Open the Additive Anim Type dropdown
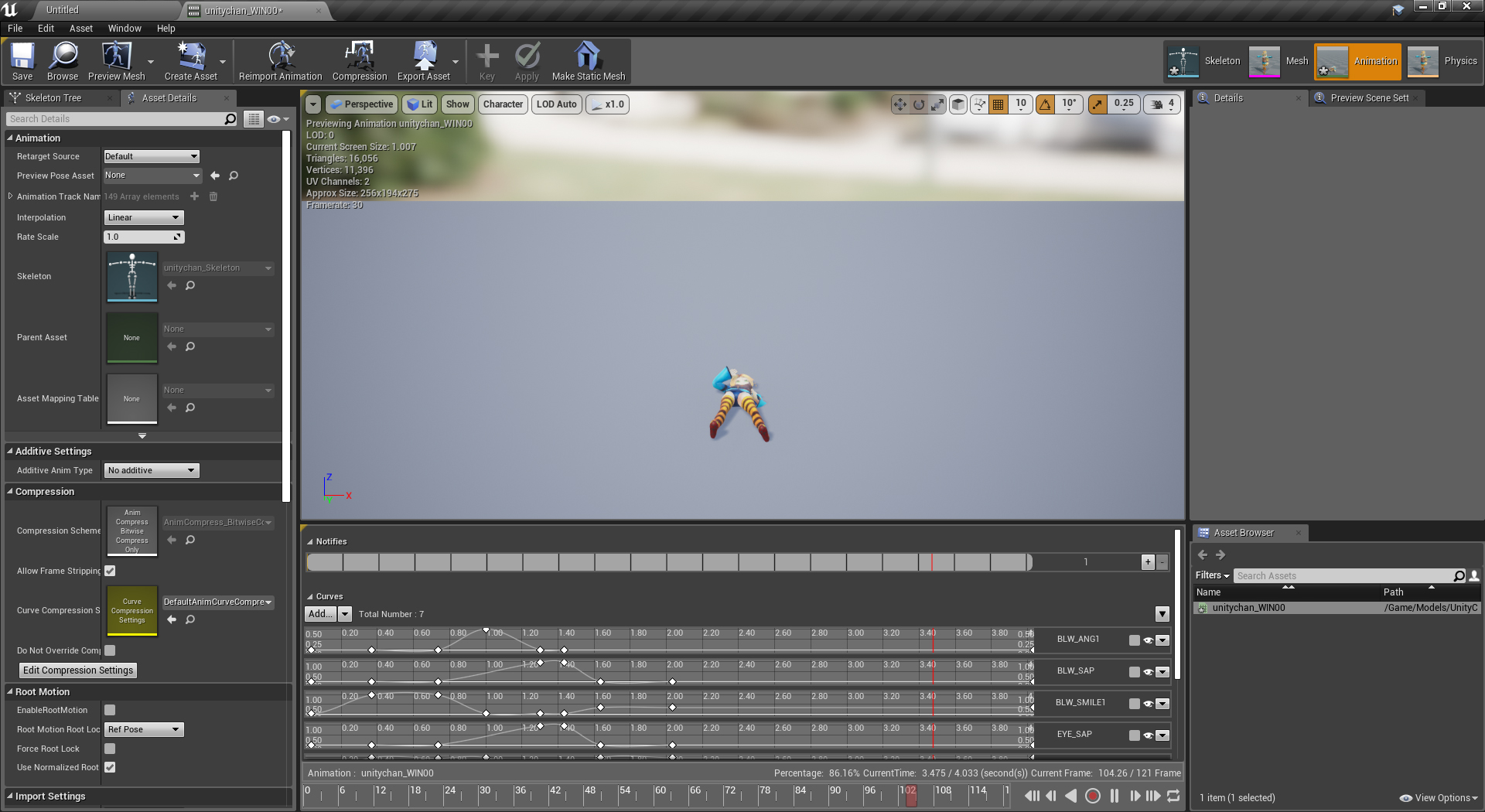Screen dimensions: 1485x812 [x=152, y=470]
